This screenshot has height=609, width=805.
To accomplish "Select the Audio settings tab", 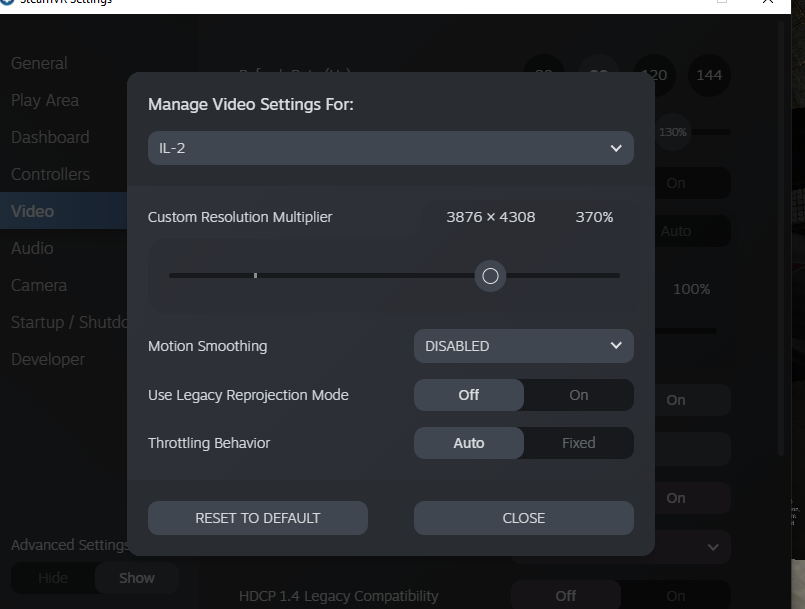I will click(x=32, y=248).
